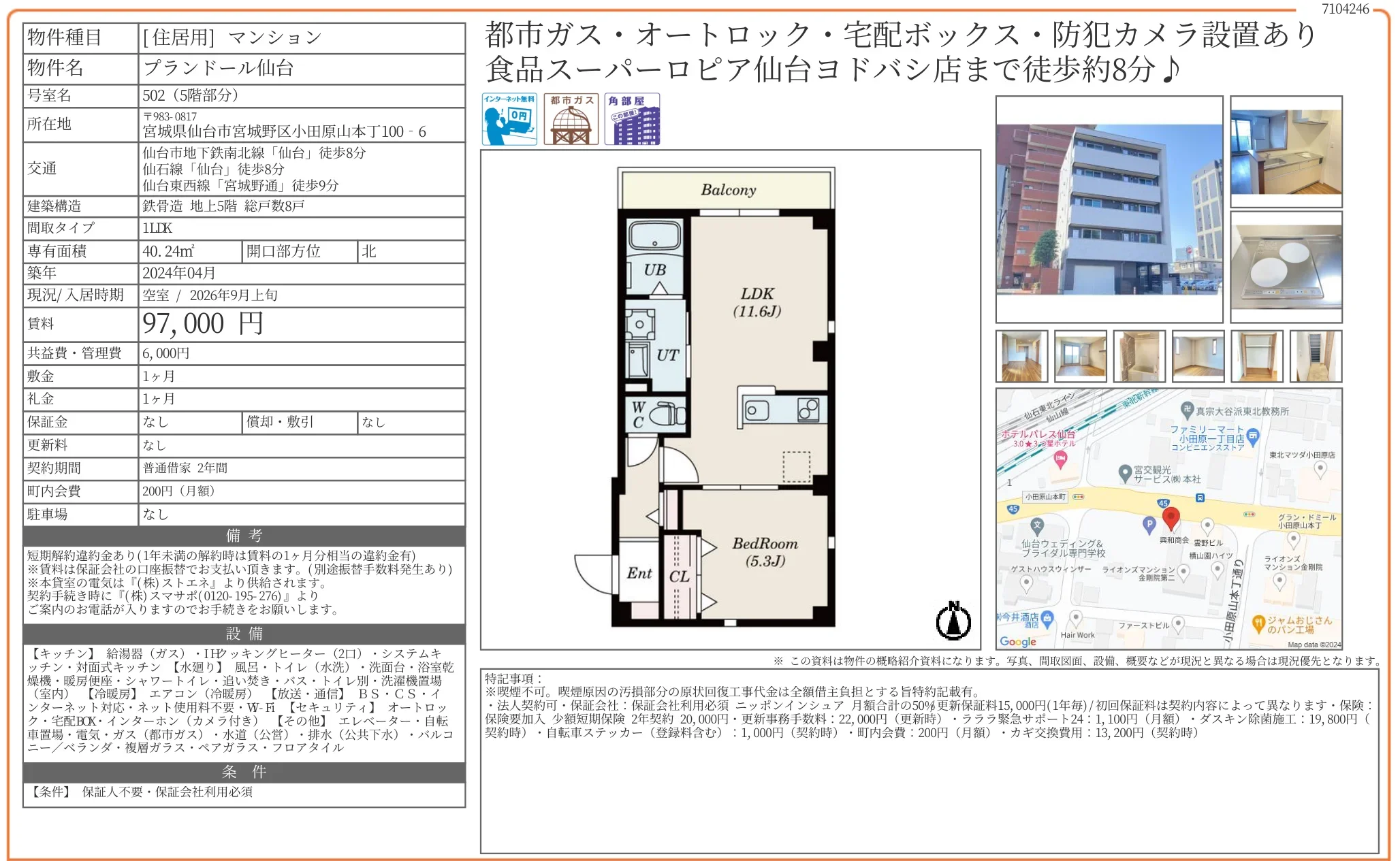Click the 設備 section header
This screenshot has width=1400, height=861.
[x=244, y=634]
